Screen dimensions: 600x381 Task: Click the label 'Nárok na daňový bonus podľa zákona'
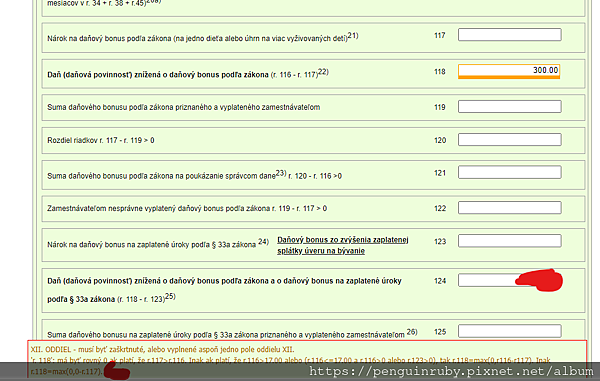coord(109,38)
